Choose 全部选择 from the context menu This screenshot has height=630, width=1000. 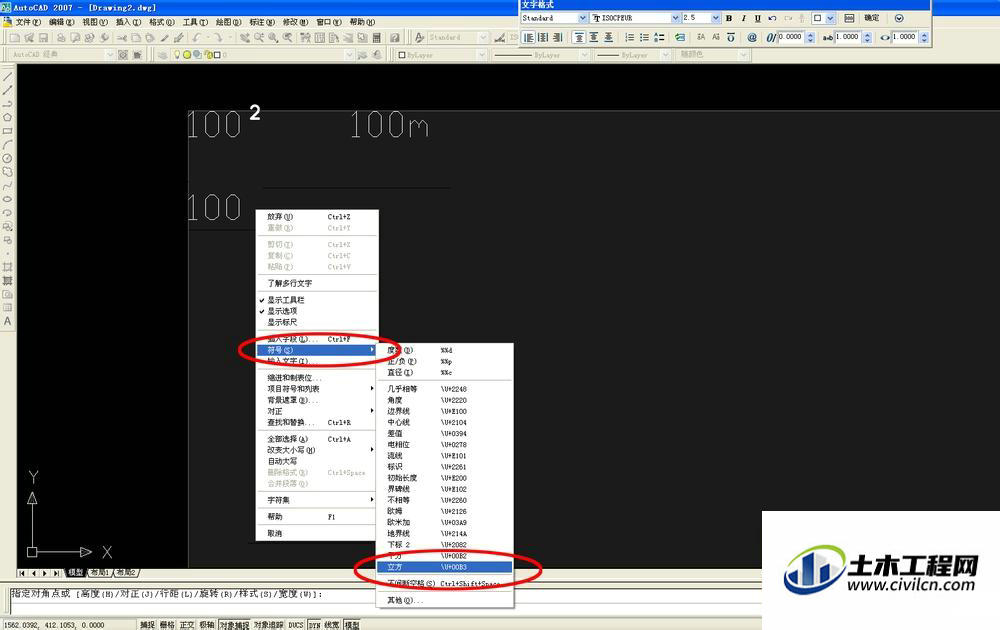tap(317, 439)
